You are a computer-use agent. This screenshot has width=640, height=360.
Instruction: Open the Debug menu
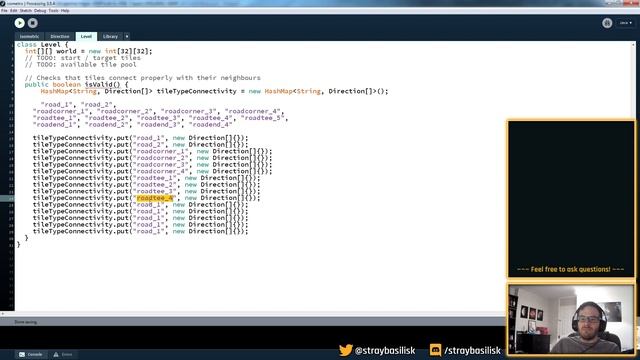click(40, 11)
